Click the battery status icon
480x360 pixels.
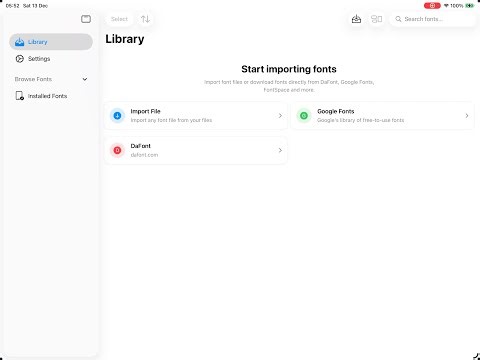pyautogui.click(x=469, y=6)
